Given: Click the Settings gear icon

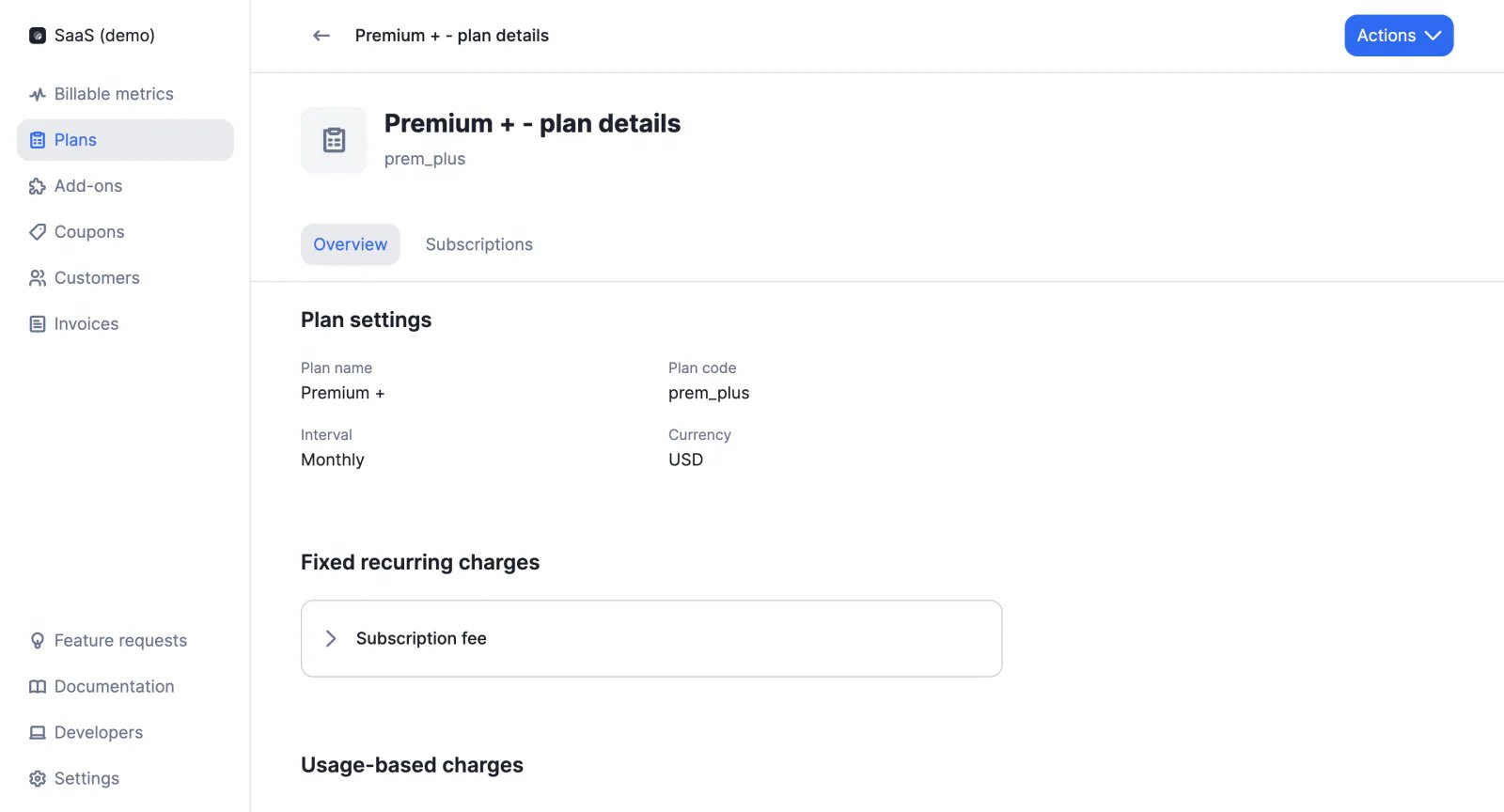Looking at the screenshot, I should point(38,779).
